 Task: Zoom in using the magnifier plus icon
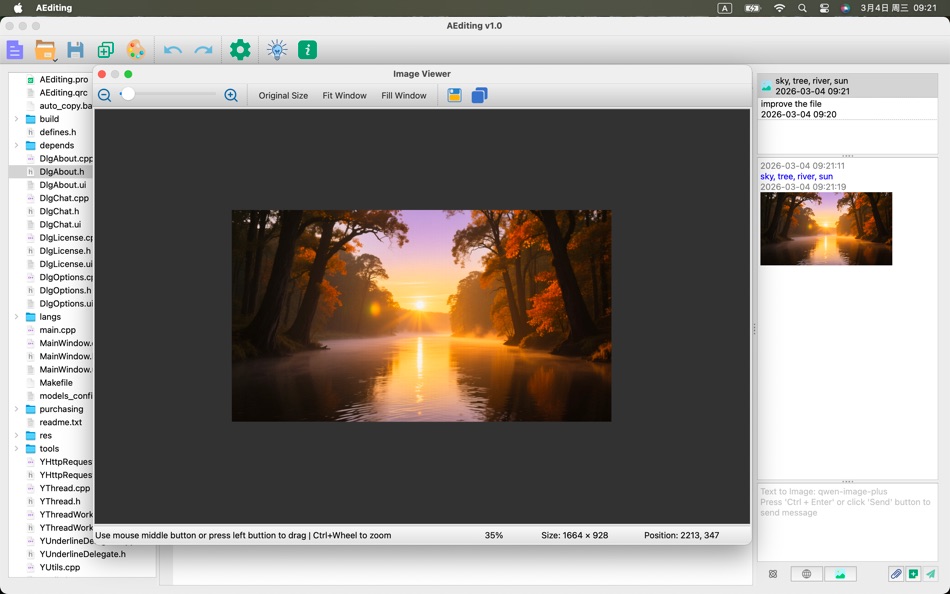(231, 95)
